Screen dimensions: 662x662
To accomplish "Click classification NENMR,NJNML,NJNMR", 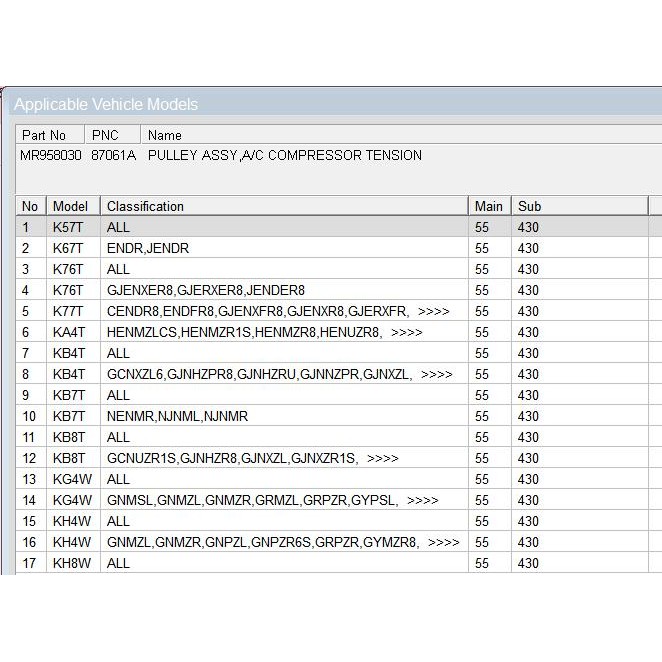I will [177, 416].
